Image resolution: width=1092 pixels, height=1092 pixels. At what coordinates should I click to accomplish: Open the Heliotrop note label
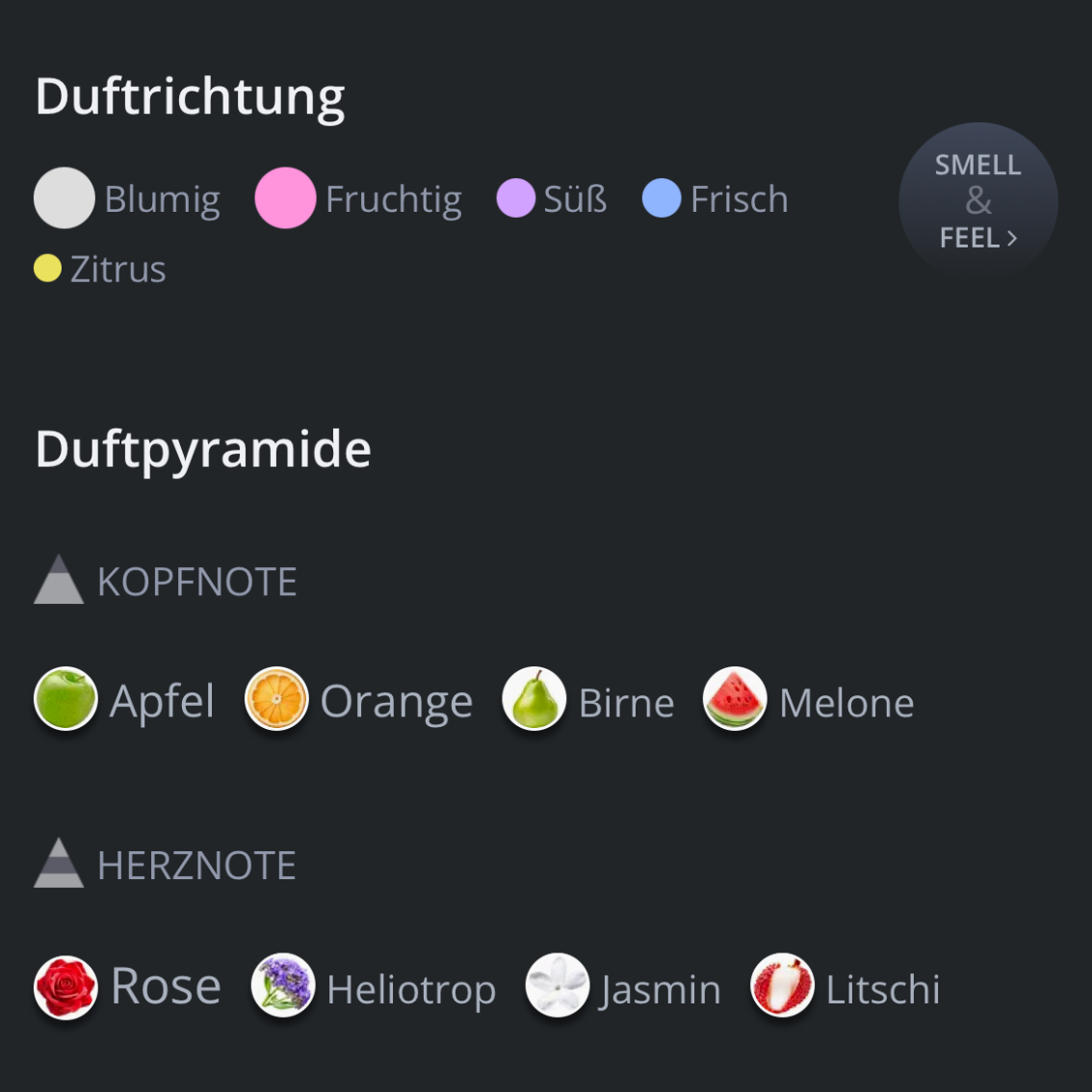tap(410, 990)
